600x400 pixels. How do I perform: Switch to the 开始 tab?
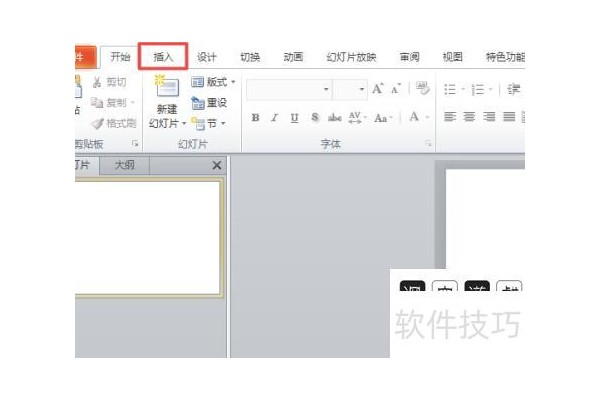click(x=120, y=57)
